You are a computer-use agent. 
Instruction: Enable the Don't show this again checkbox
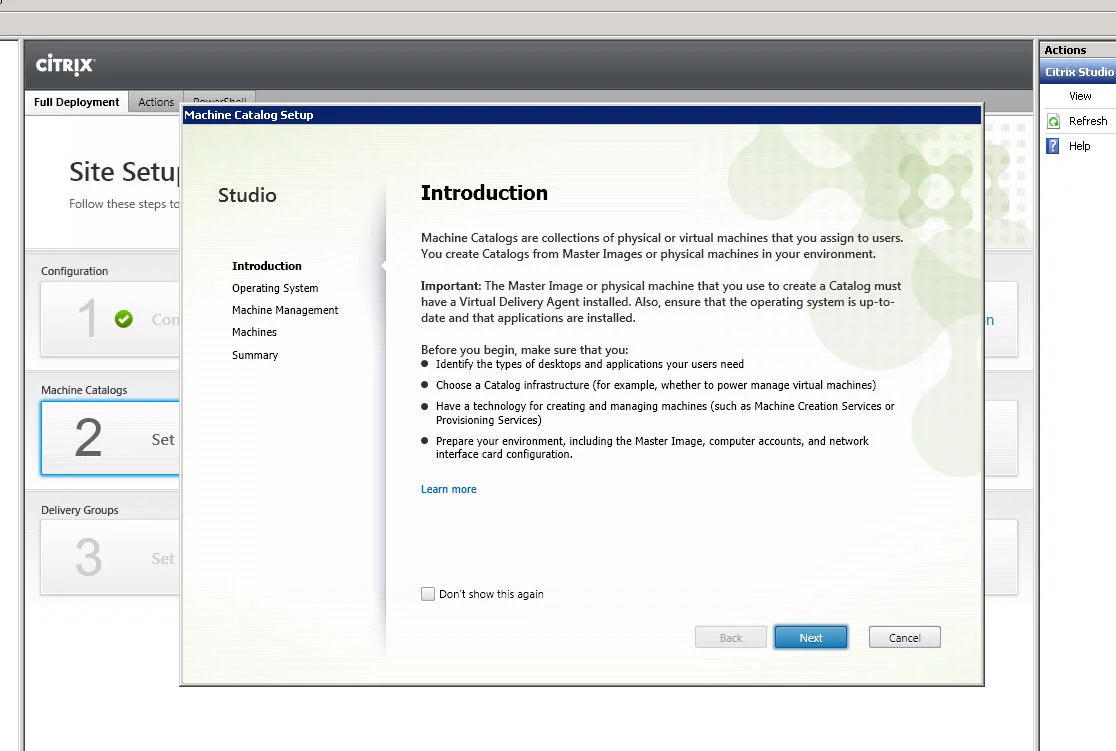428,594
